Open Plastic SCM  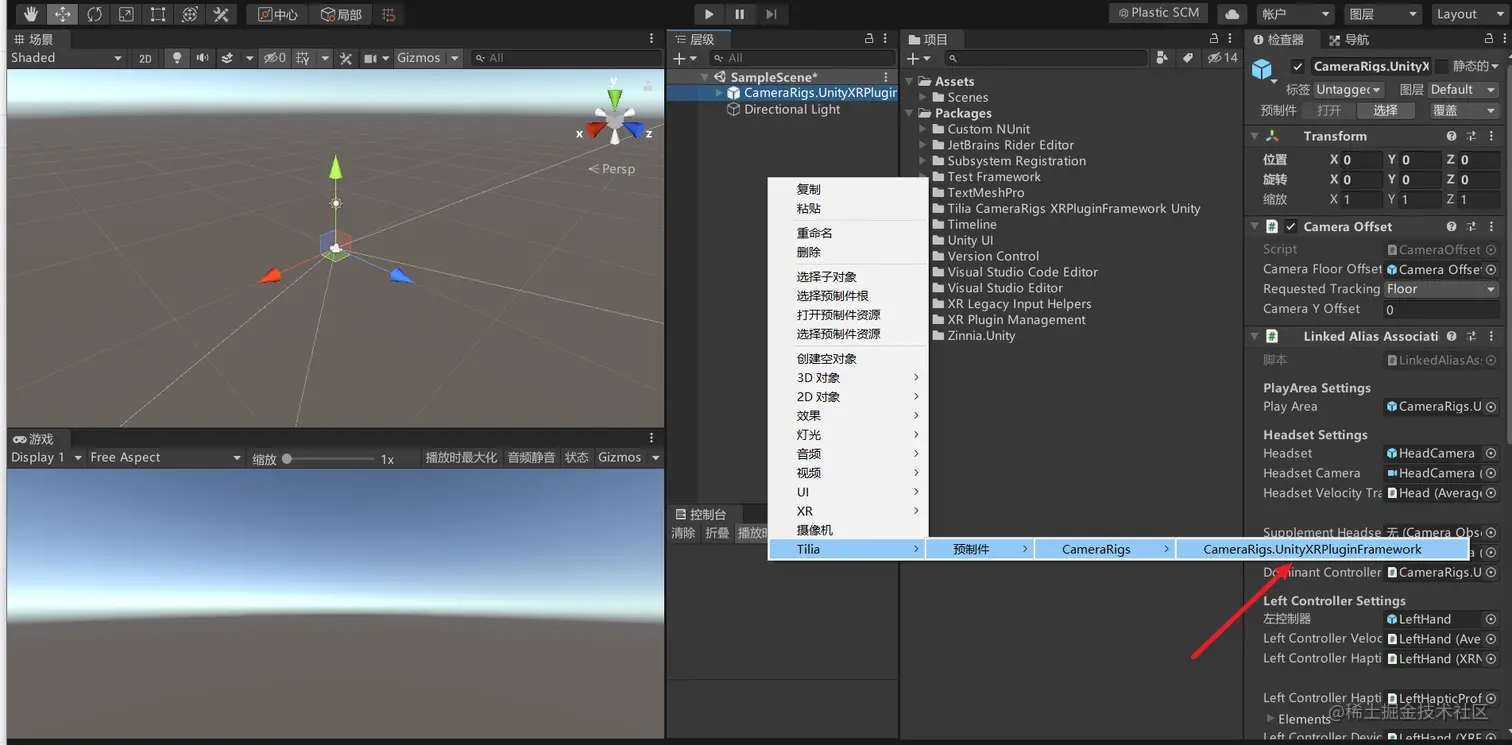click(1158, 13)
